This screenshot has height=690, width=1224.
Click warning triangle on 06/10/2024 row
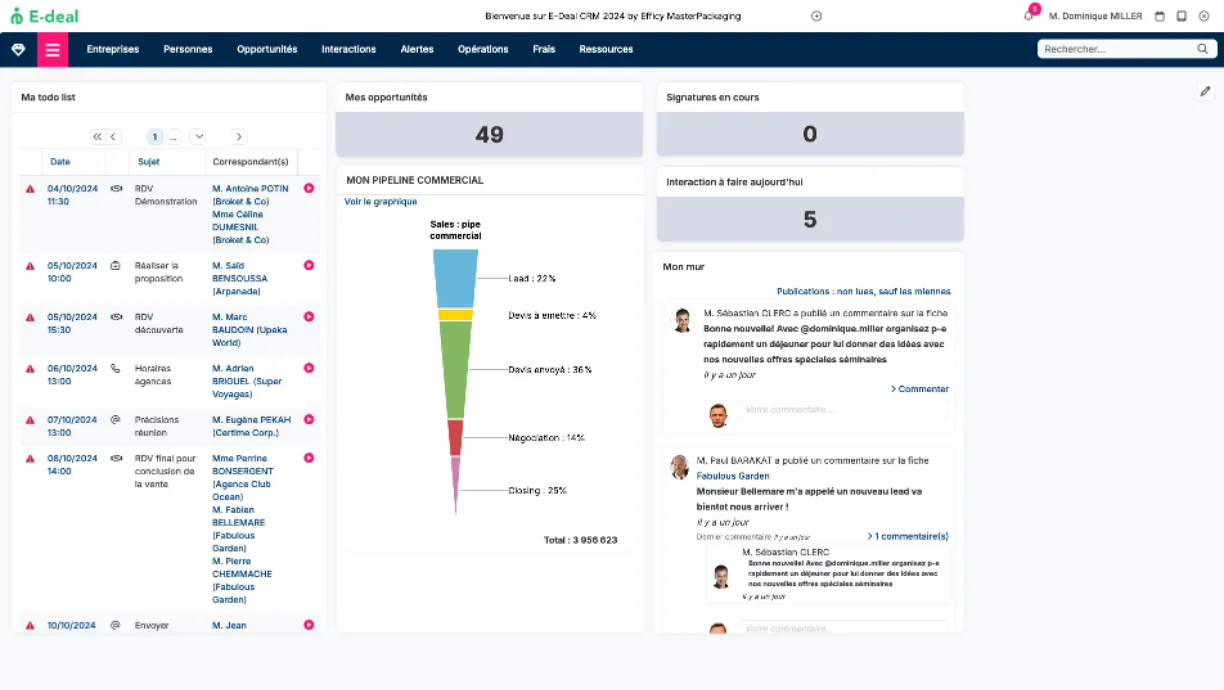(30, 369)
